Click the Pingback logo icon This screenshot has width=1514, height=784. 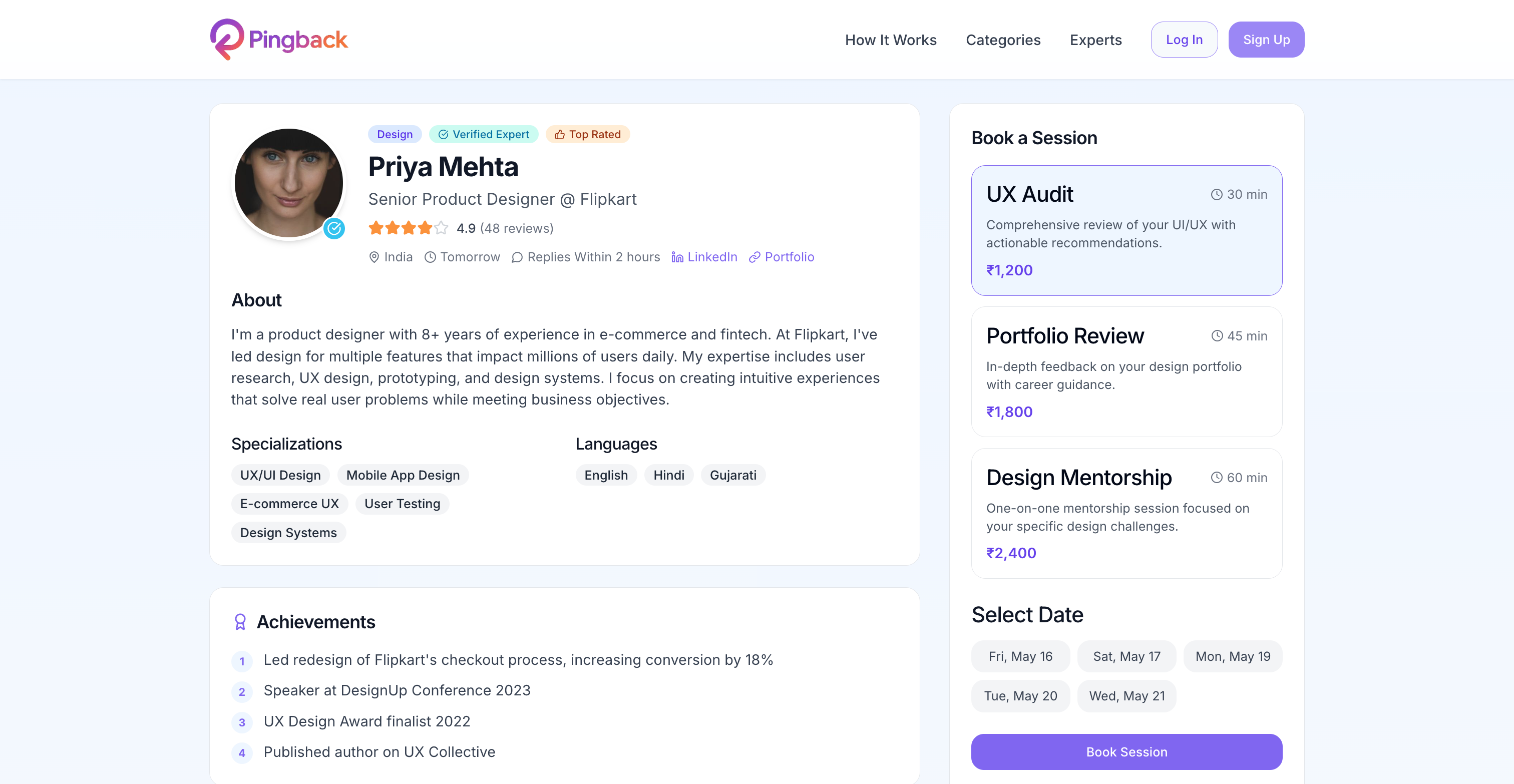(x=227, y=40)
